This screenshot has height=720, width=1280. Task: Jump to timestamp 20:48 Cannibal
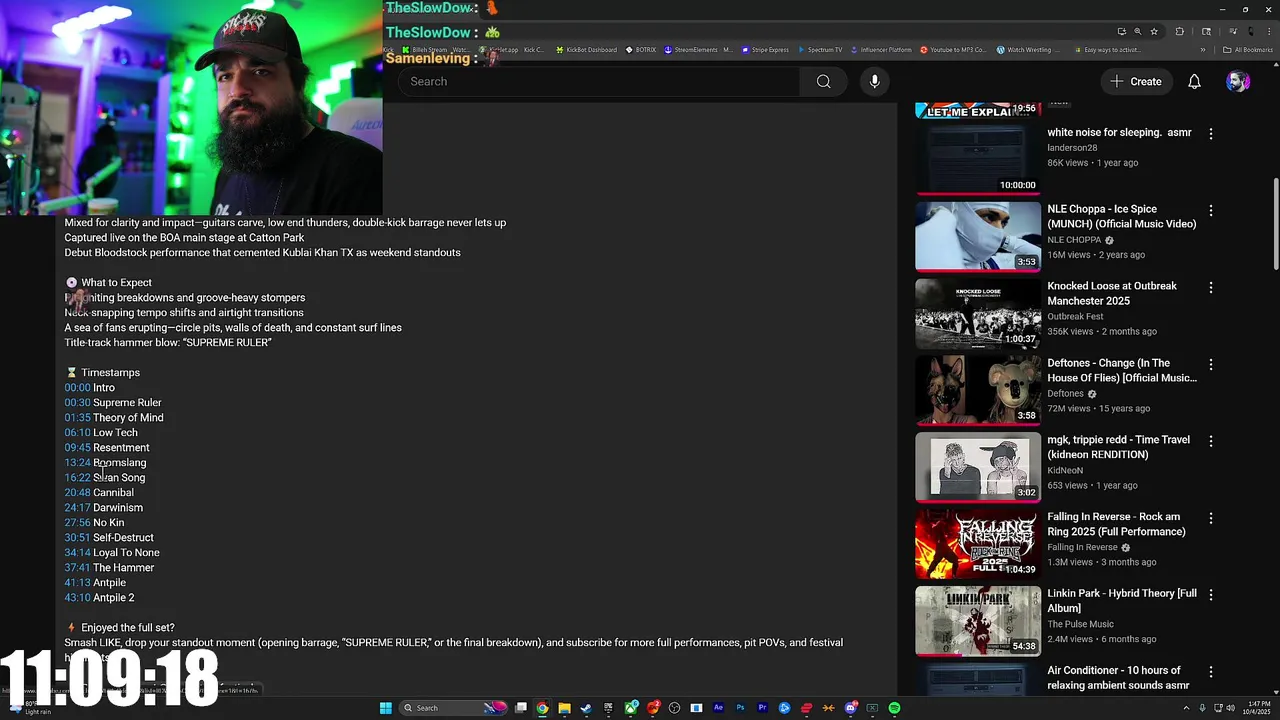tap(77, 492)
